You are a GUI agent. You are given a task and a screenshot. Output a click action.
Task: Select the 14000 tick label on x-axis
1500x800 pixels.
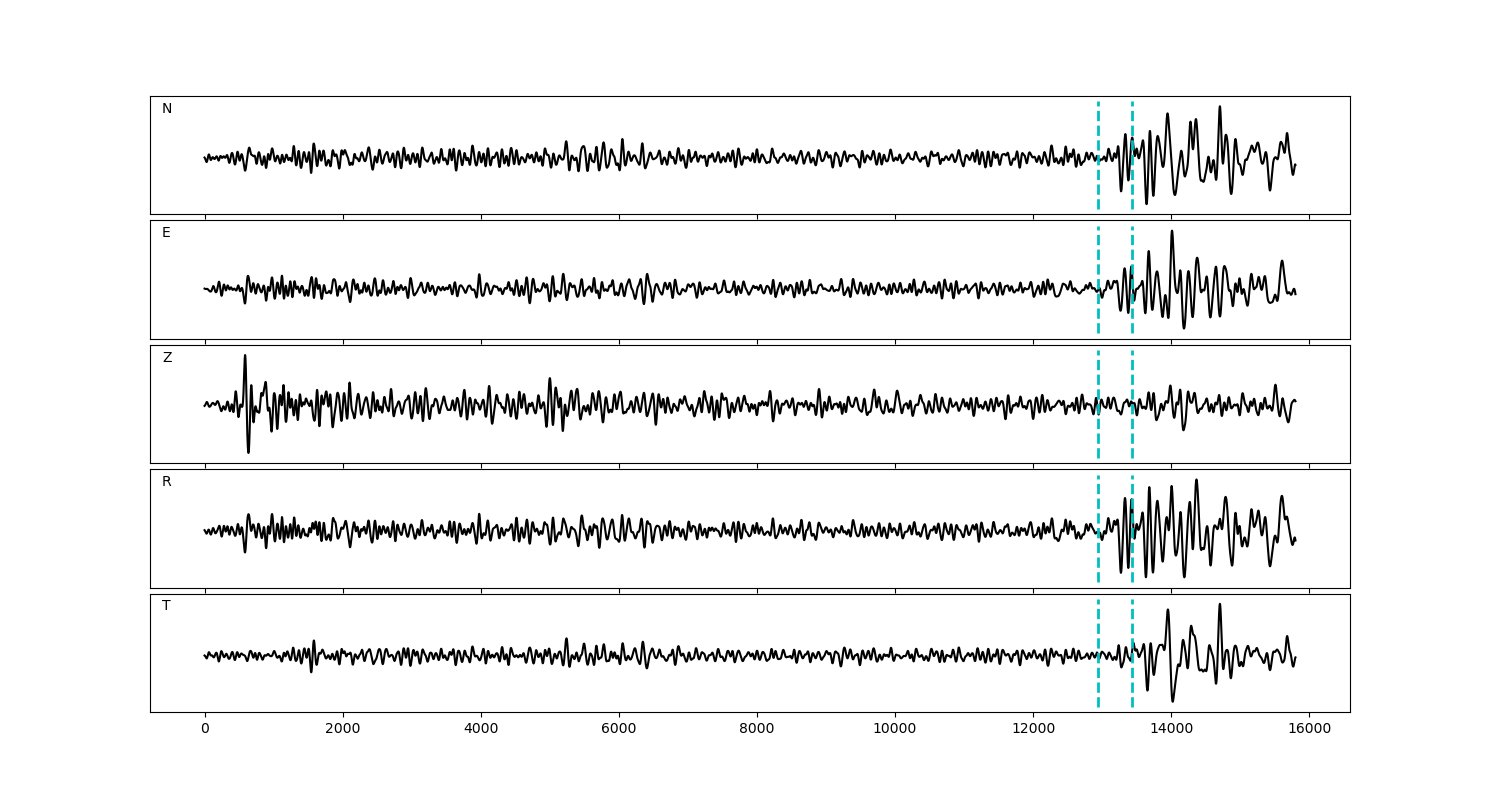(x=1171, y=729)
